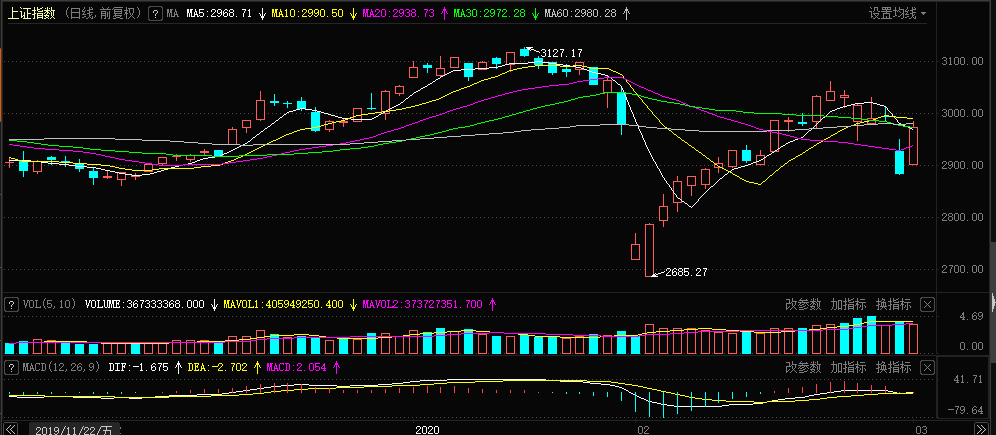996x435 pixels.
Task: Click 换指标 in the VOL panel
Action: 893,304
